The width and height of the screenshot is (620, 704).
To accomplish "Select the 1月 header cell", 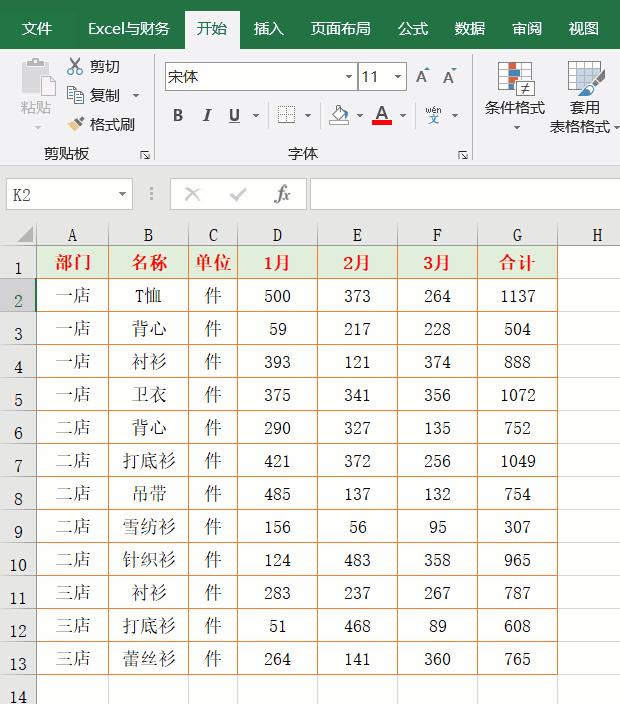I will [277, 262].
